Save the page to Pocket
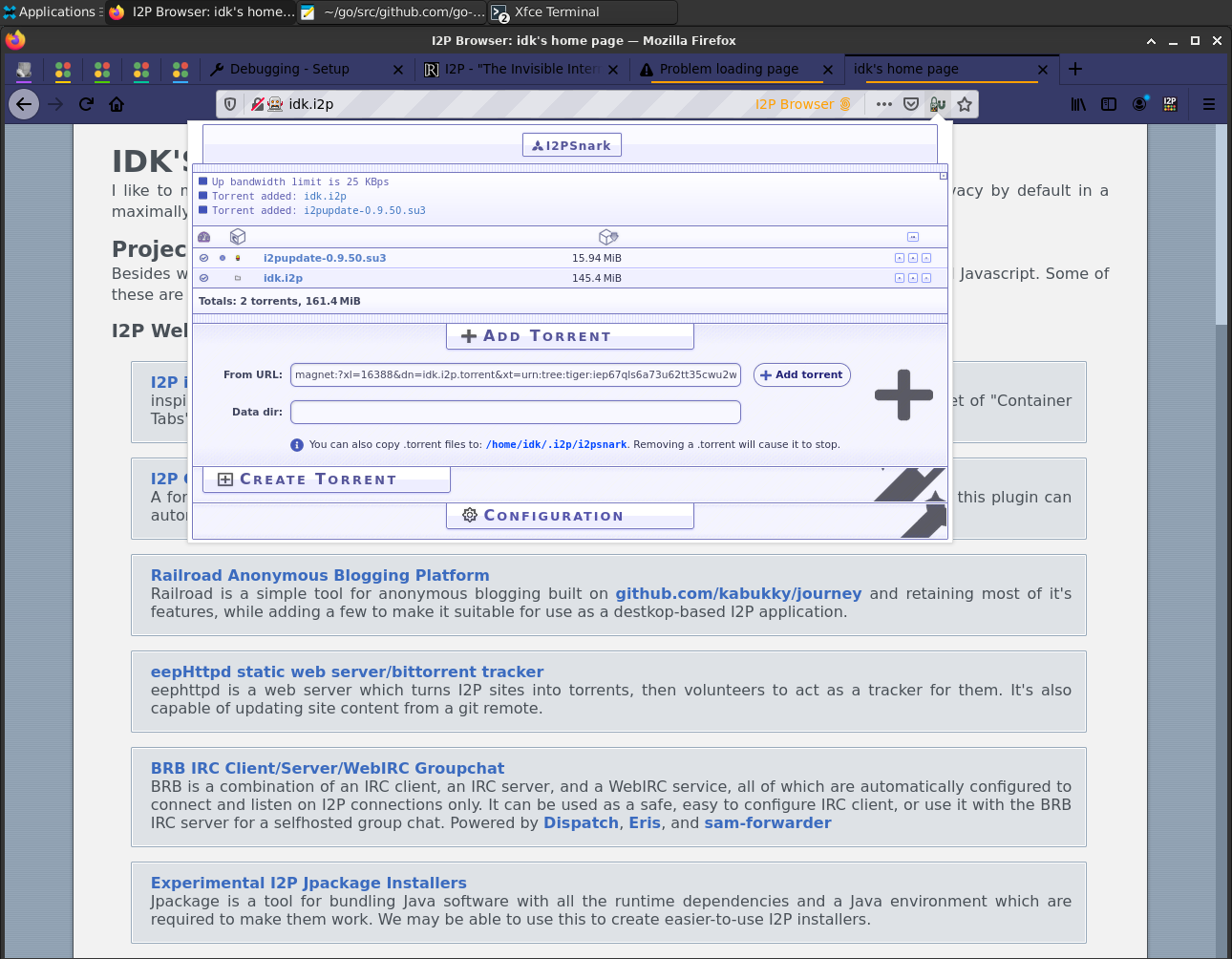This screenshot has height=959, width=1232. click(911, 104)
